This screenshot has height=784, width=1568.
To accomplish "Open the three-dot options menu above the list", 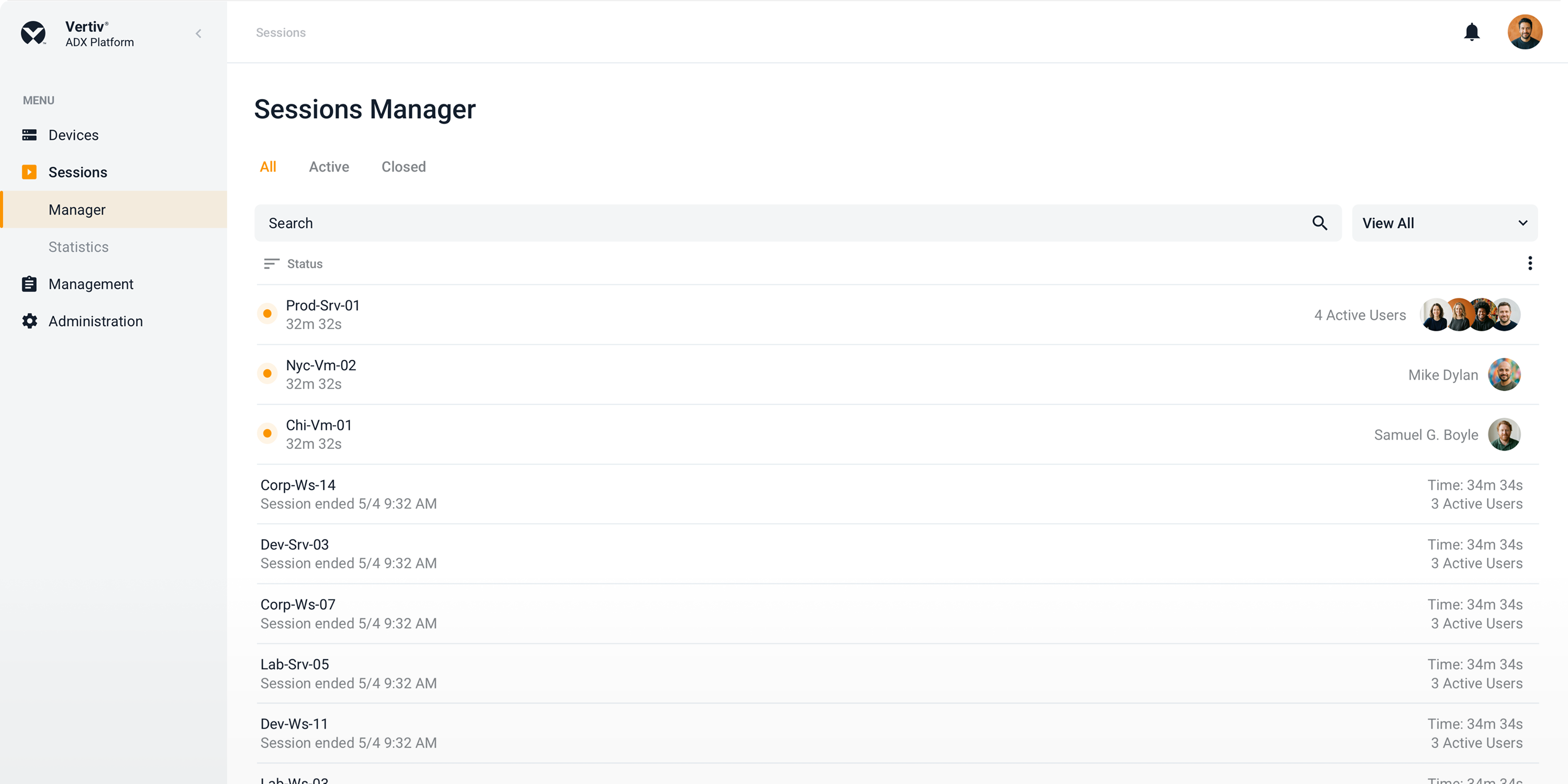I will click(x=1530, y=263).
